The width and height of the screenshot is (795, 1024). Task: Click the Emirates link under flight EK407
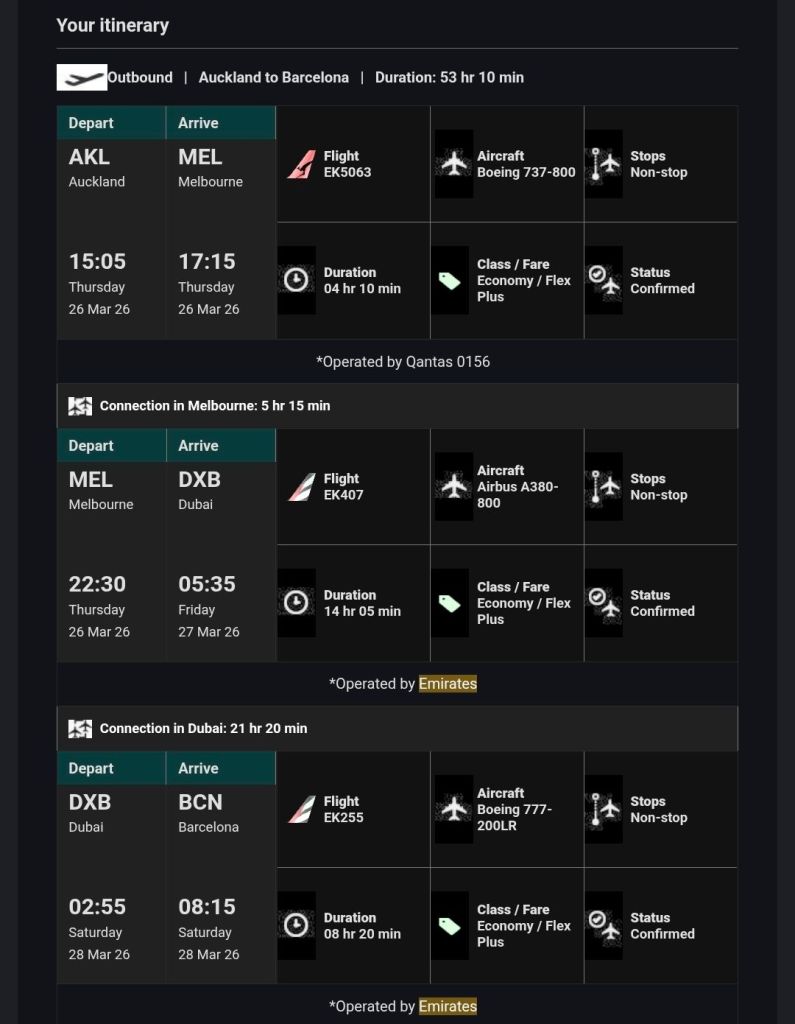(x=447, y=684)
